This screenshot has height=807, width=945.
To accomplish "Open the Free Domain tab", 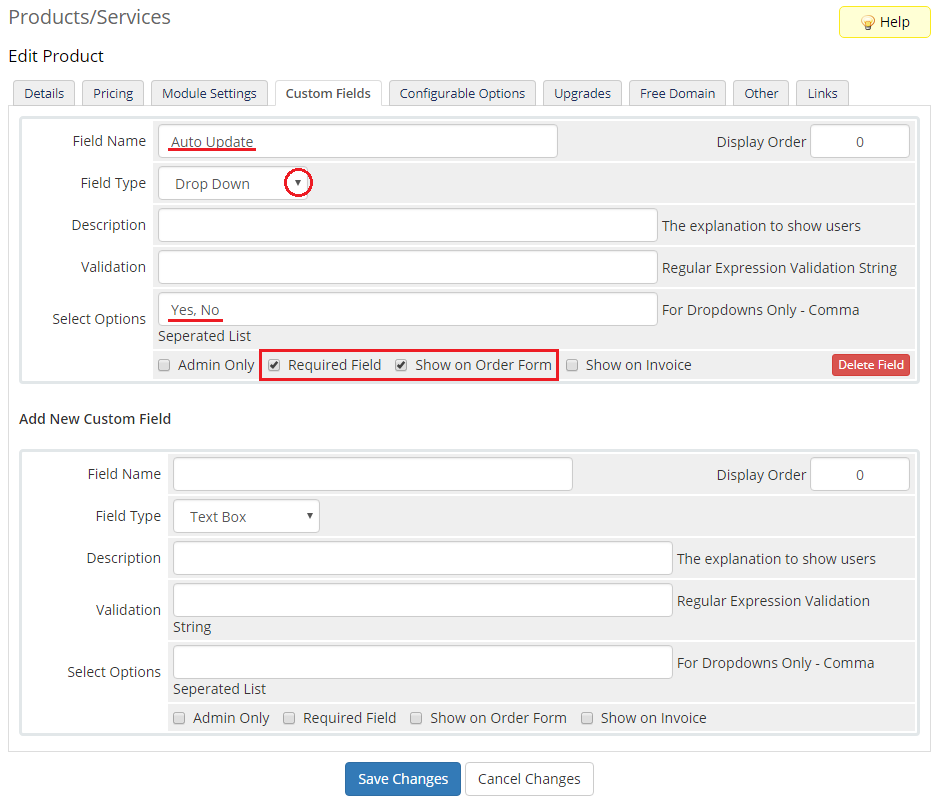I will click(x=677, y=93).
